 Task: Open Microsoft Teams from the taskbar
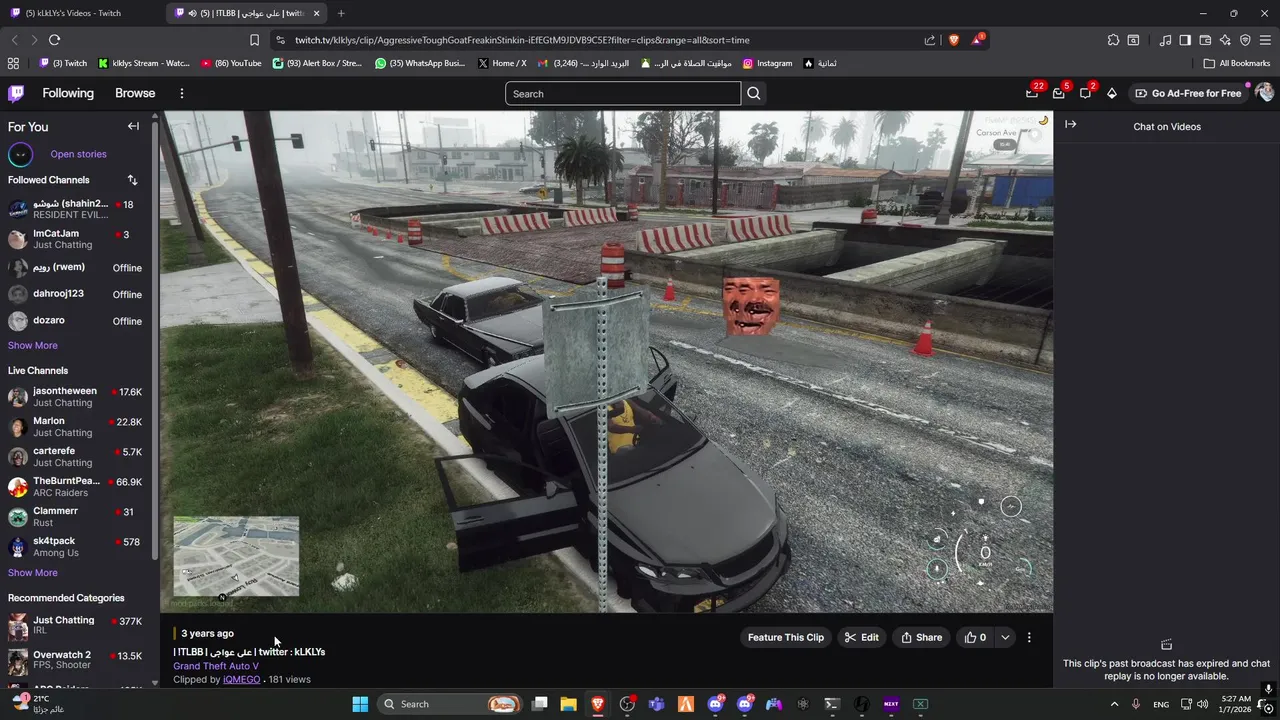coord(657,704)
